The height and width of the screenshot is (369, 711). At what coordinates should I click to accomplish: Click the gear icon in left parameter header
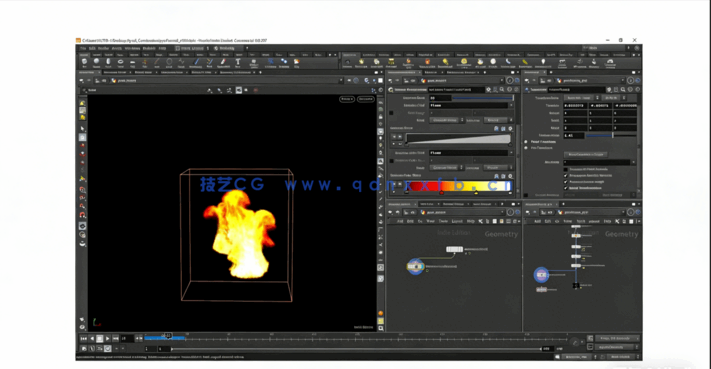(488, 90)
